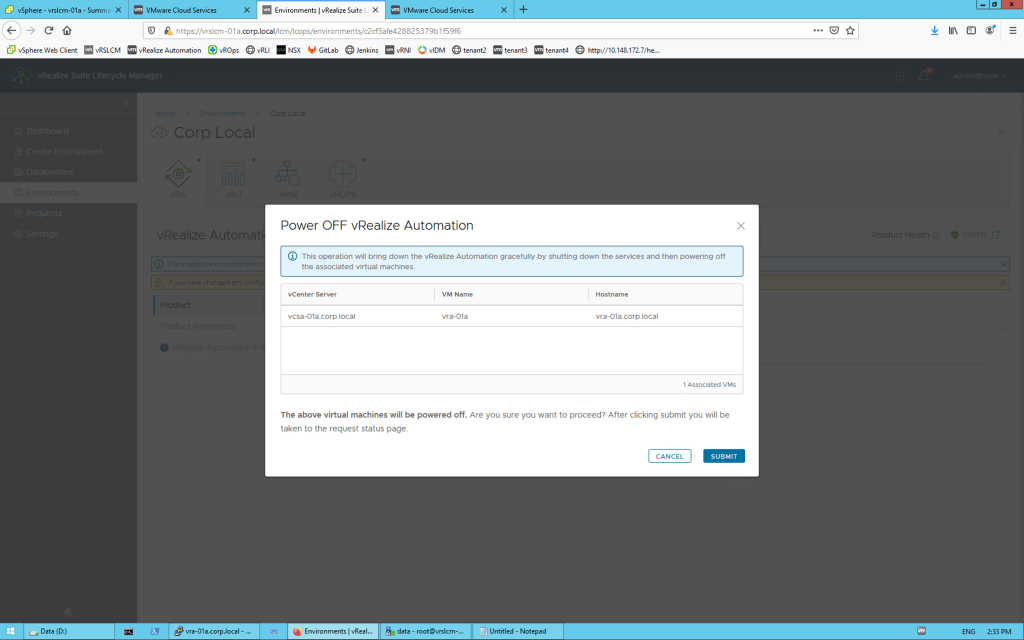Click the browser back arrow
Viewport: 1024px width, 640px height.
pyautogui.click(x=12, y=31)
